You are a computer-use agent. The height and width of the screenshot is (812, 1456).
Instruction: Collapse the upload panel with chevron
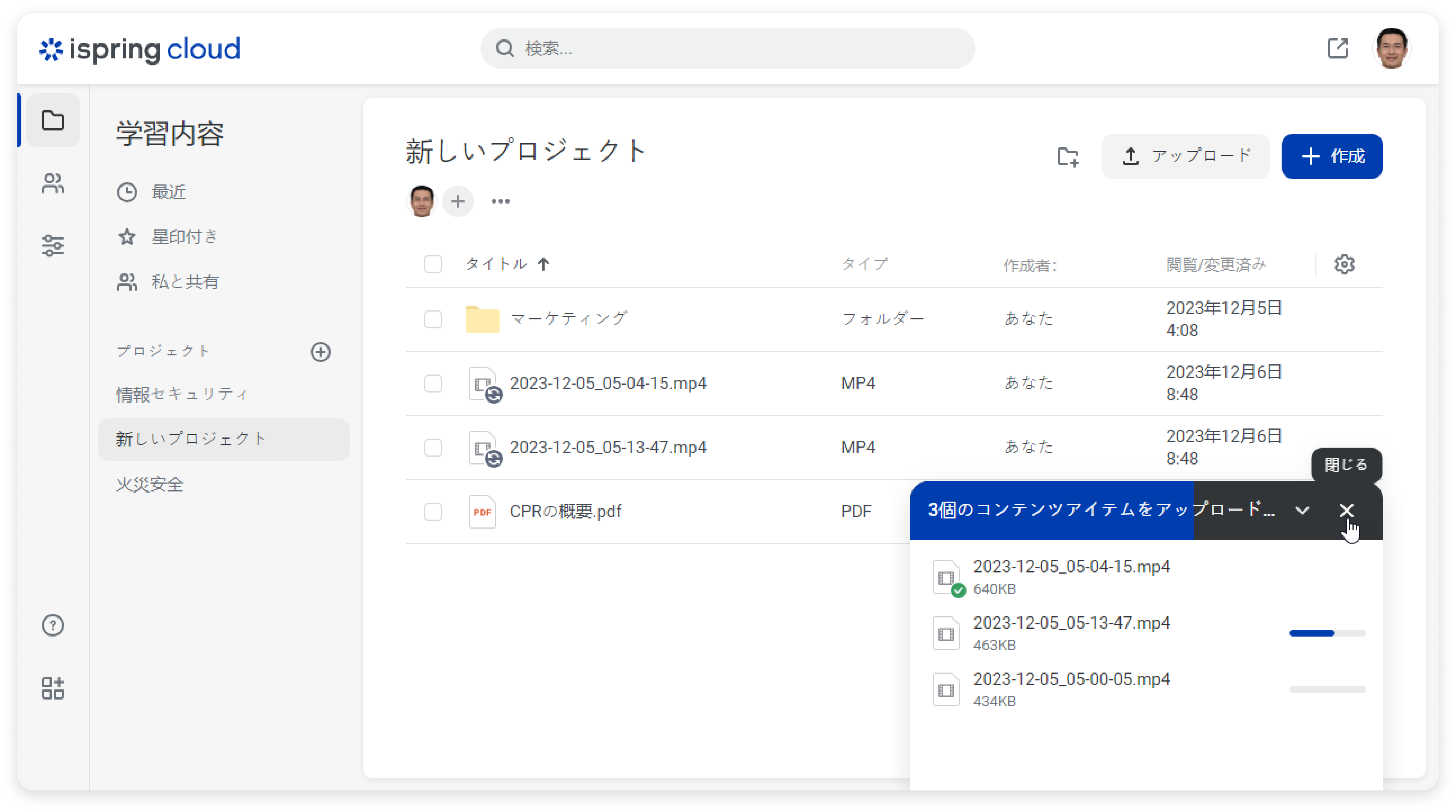click(1302, 511)
